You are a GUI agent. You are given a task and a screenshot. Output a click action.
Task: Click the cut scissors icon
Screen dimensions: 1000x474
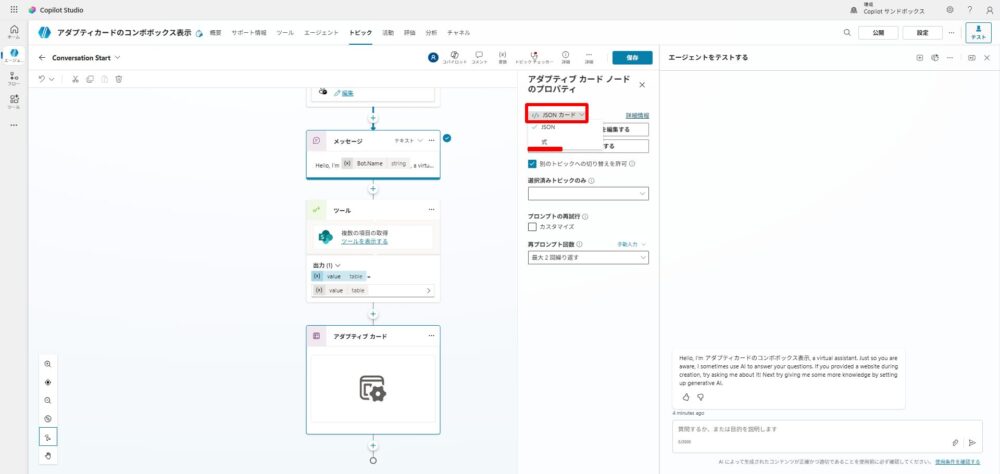75,78
